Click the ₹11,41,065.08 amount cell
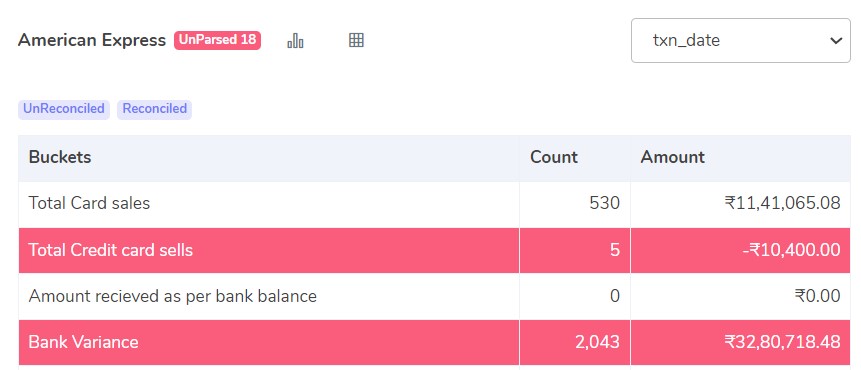This screenshot has width=861, height=370. (782, 204)
